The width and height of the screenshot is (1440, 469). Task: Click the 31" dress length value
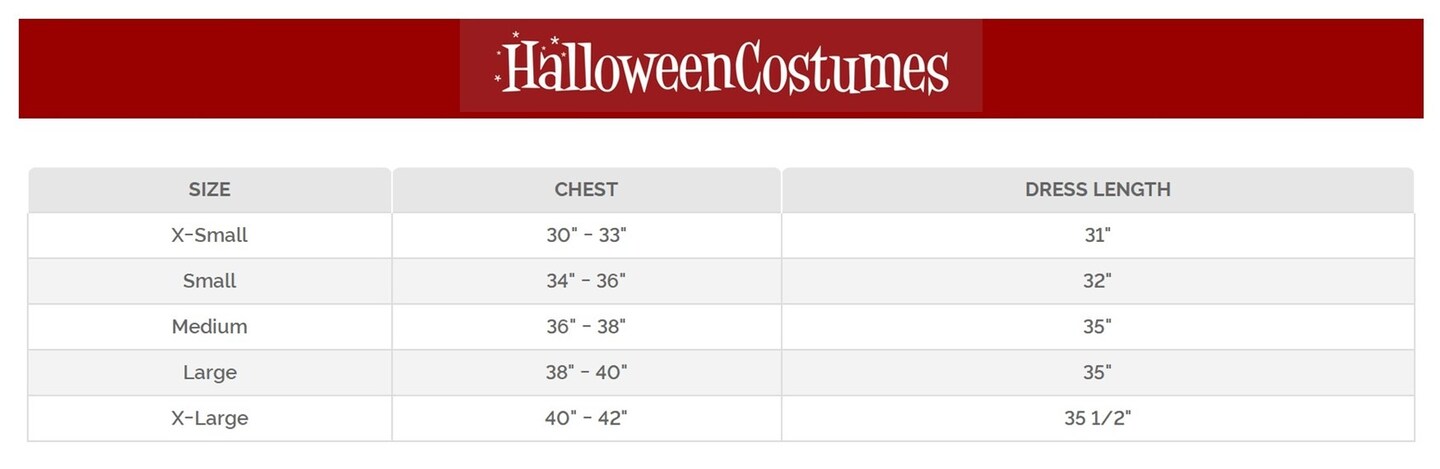(x=1097, y=236)
